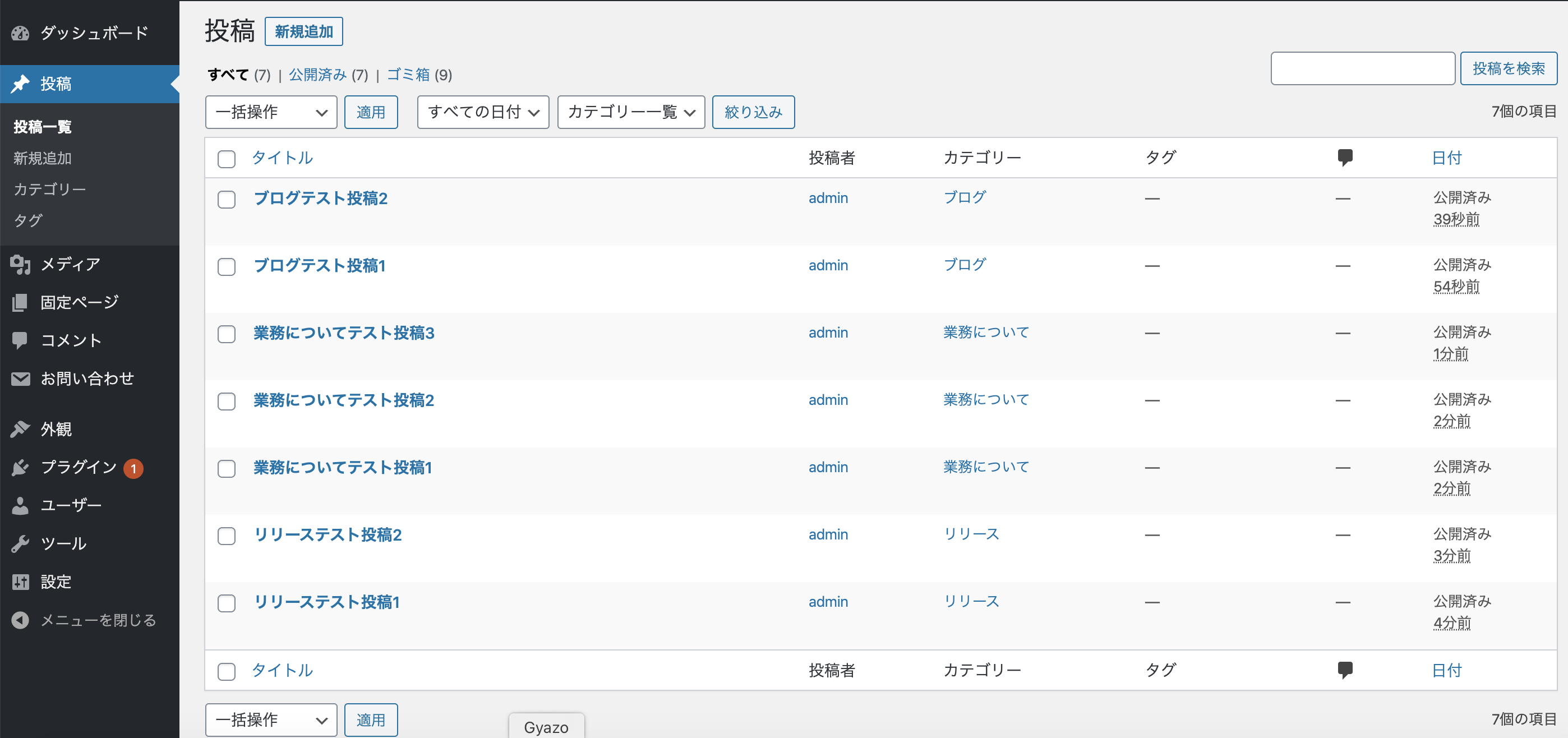Screen dimensions: 1568x738
Task: Select the 投稿 (Posts) pin icon in sidebar
Action: click(21, 84)
